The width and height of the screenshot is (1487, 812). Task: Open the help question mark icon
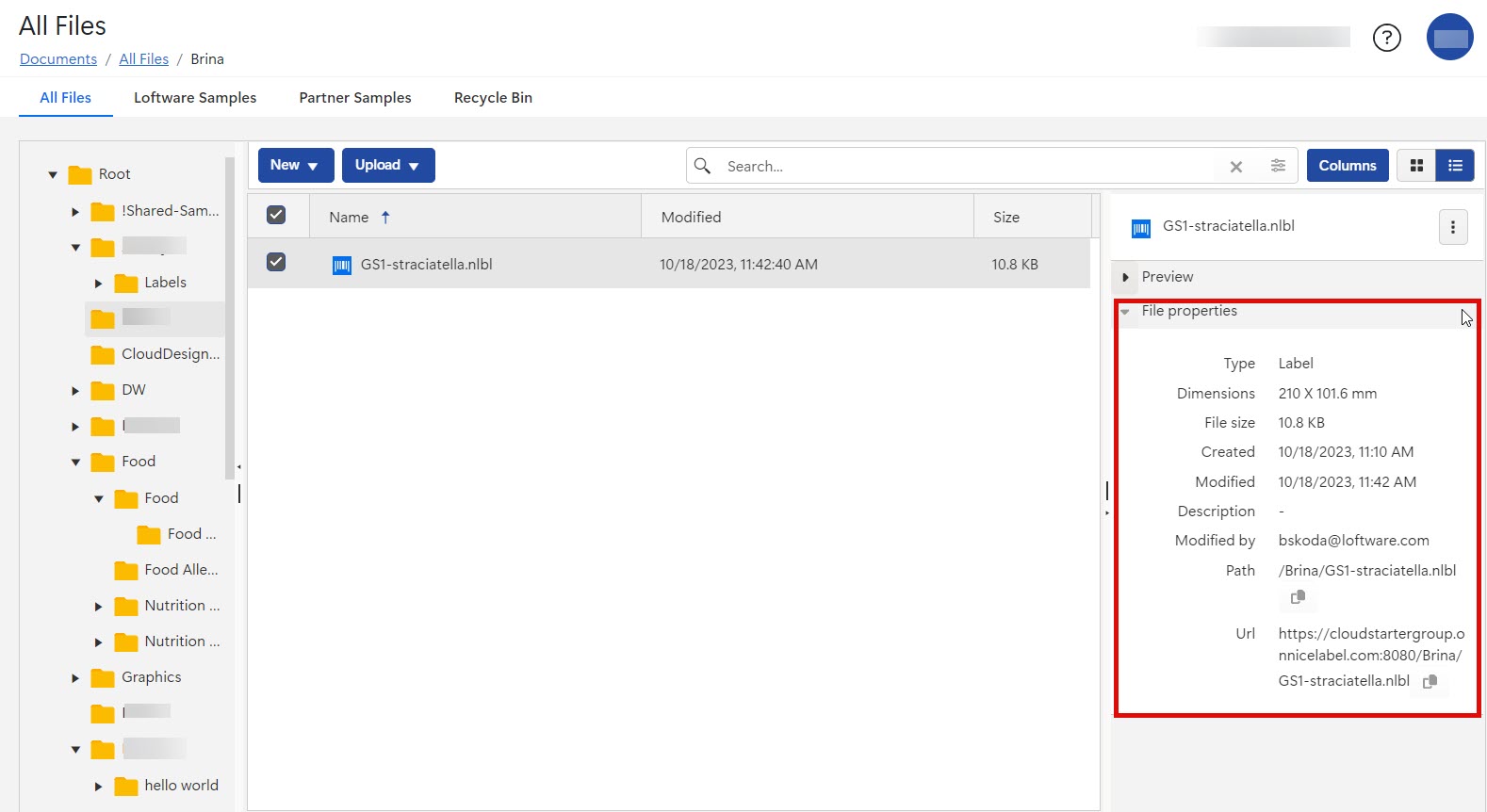point(1386,38)
